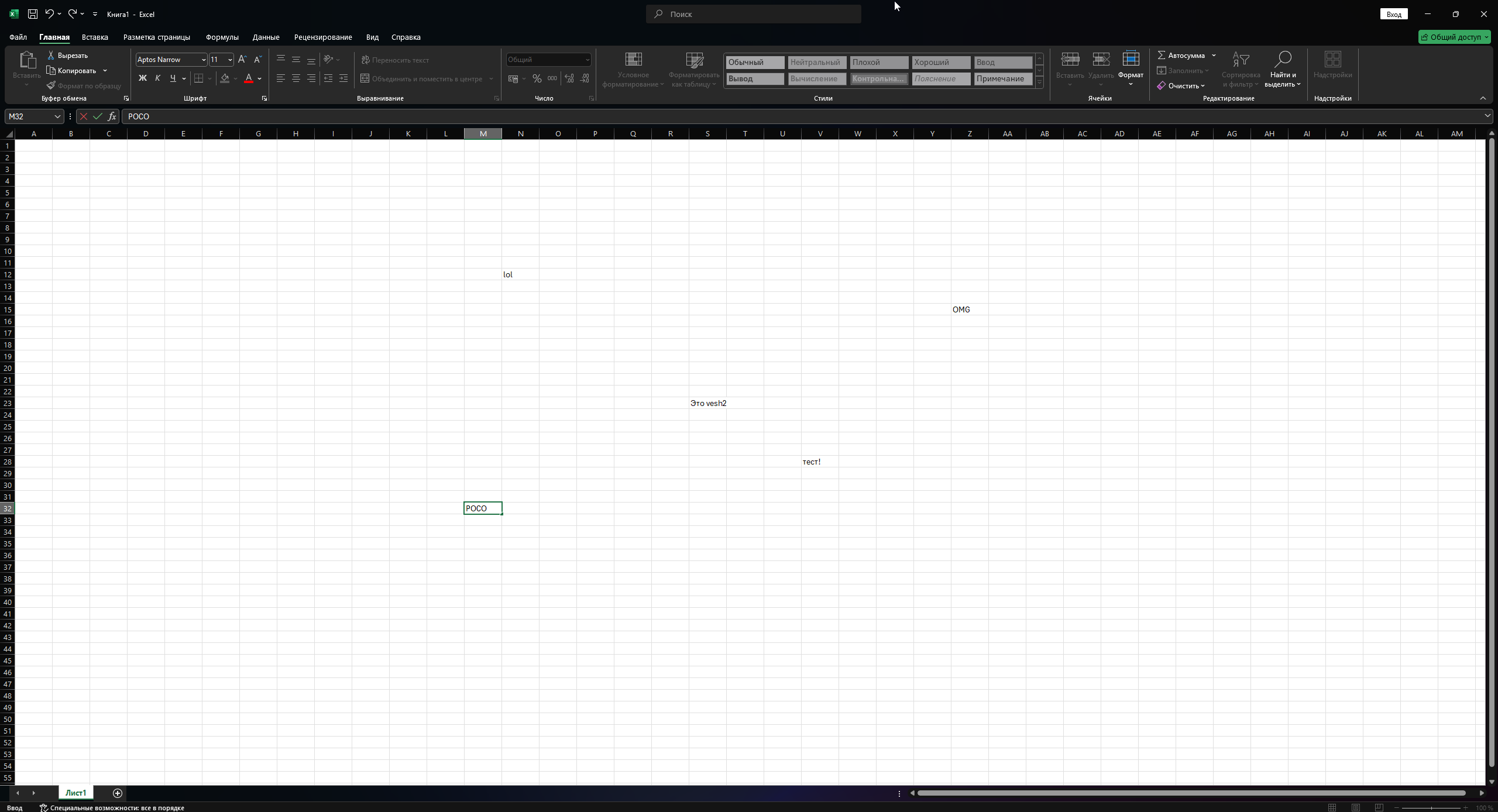Open the Рецензирование tab
This screenshot has width=1498, height=812.
(x=323, y=37)
